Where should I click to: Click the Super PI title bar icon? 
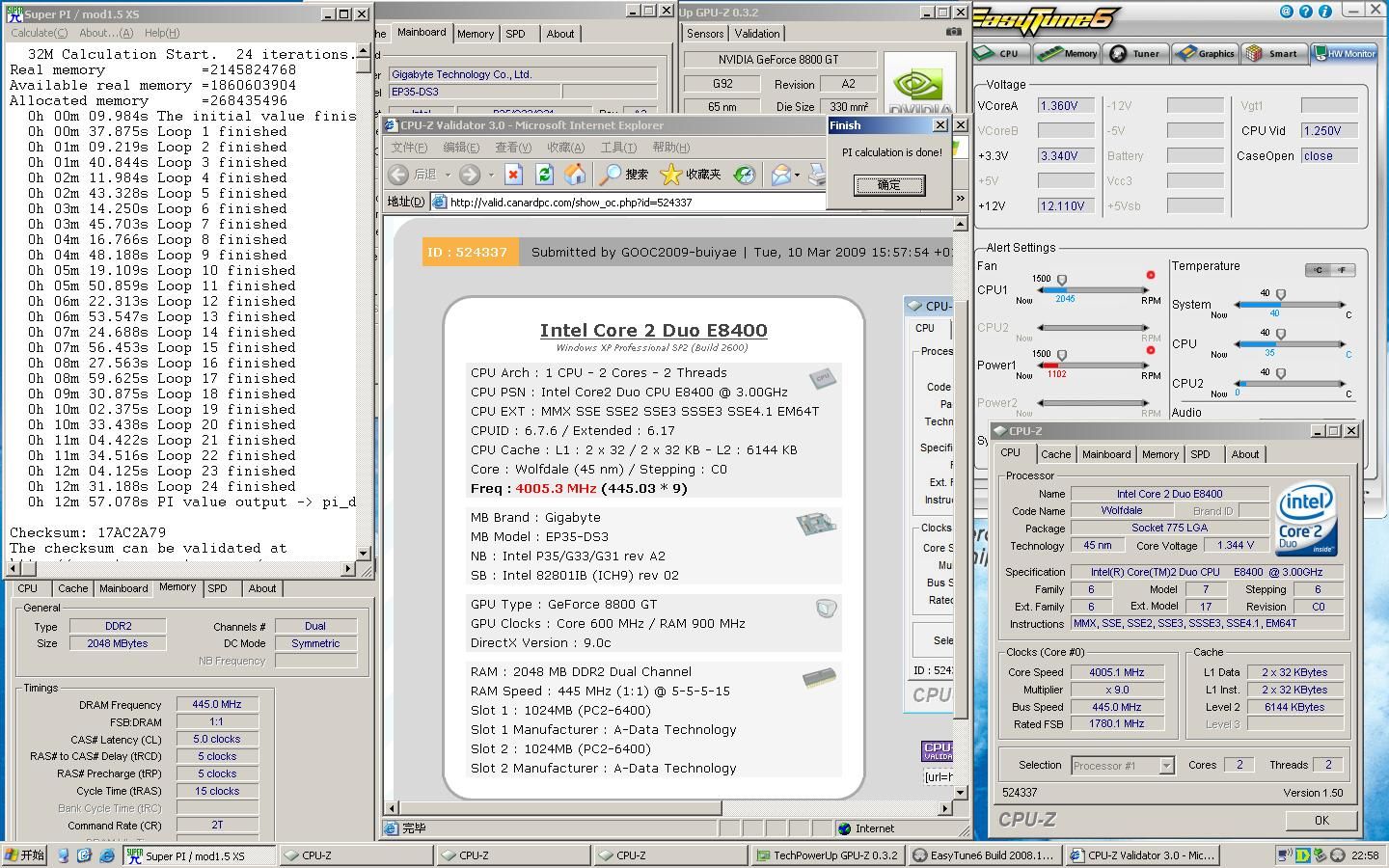click(14, 14)
